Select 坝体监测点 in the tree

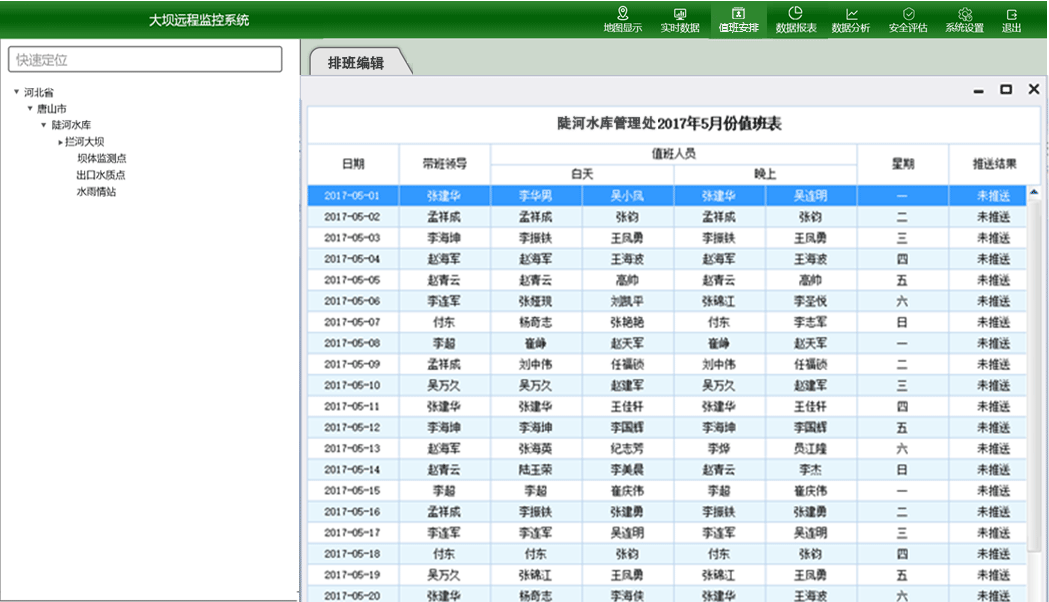pyautogui.click(x=101, y=158)
